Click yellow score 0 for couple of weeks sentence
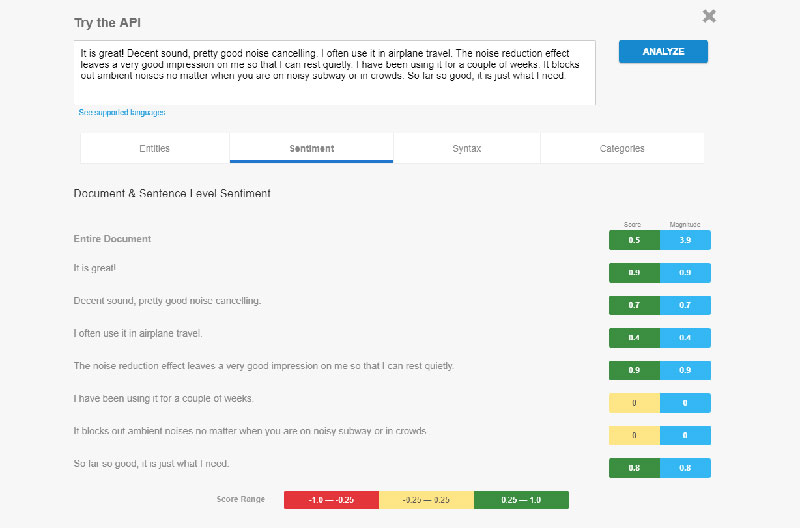Screen dimensions: 800x528 point(634,403)
